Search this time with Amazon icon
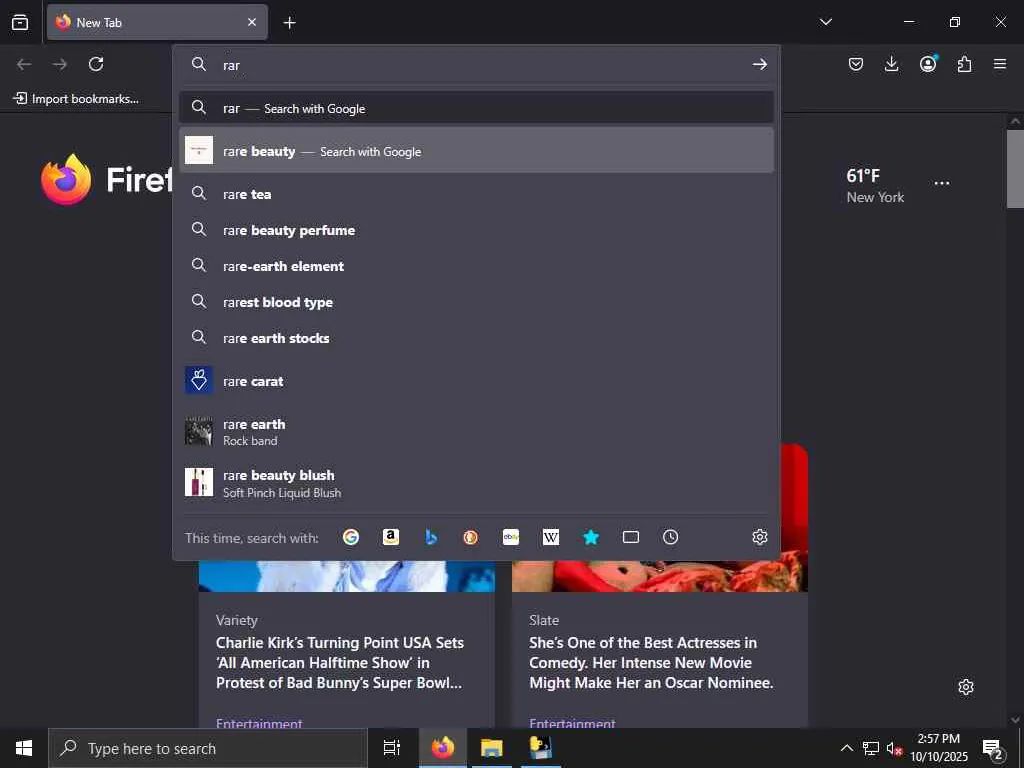 391,537
